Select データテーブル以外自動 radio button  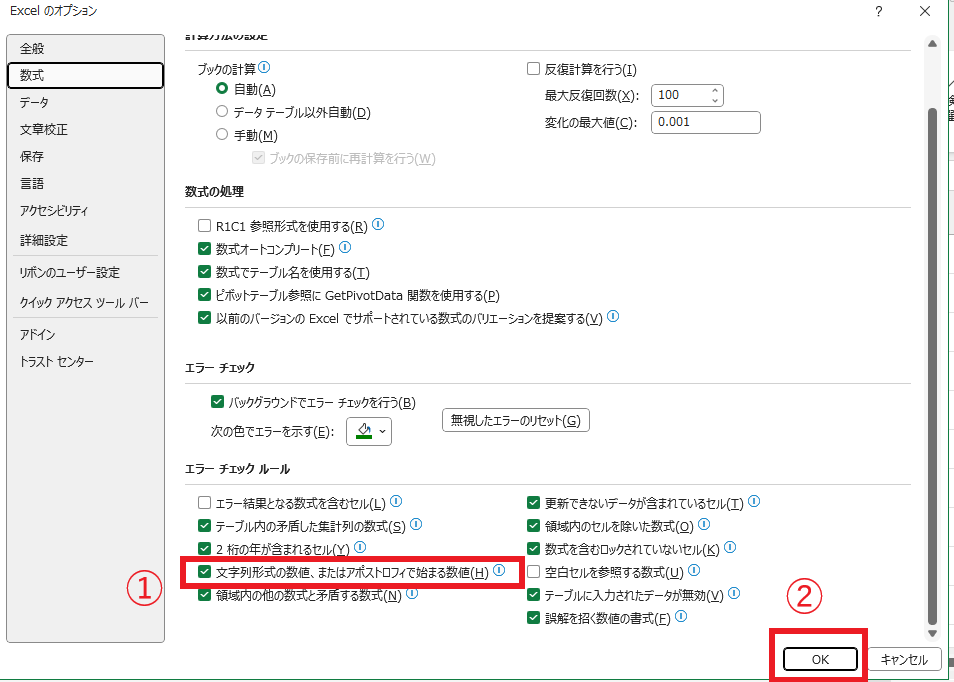(222, 111)
